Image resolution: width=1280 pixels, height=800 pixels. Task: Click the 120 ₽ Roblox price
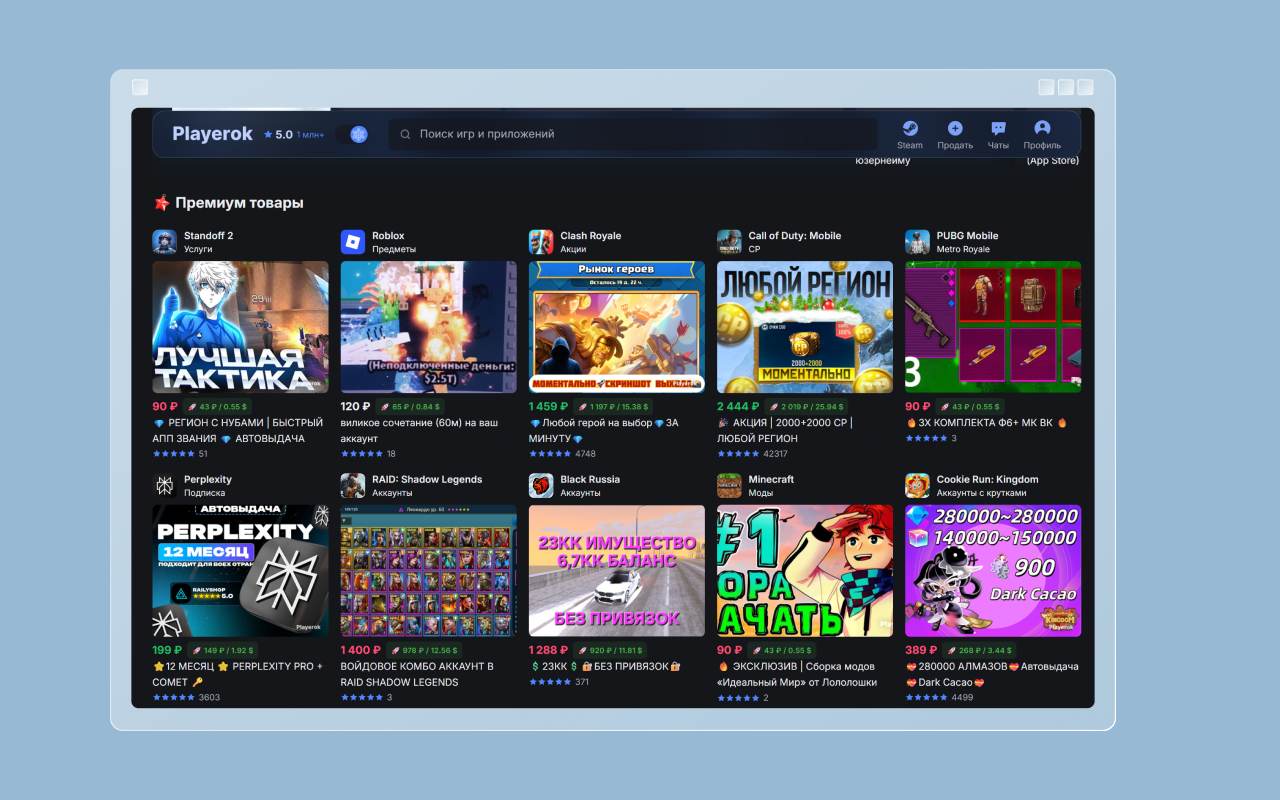click(x=355, y=407)
